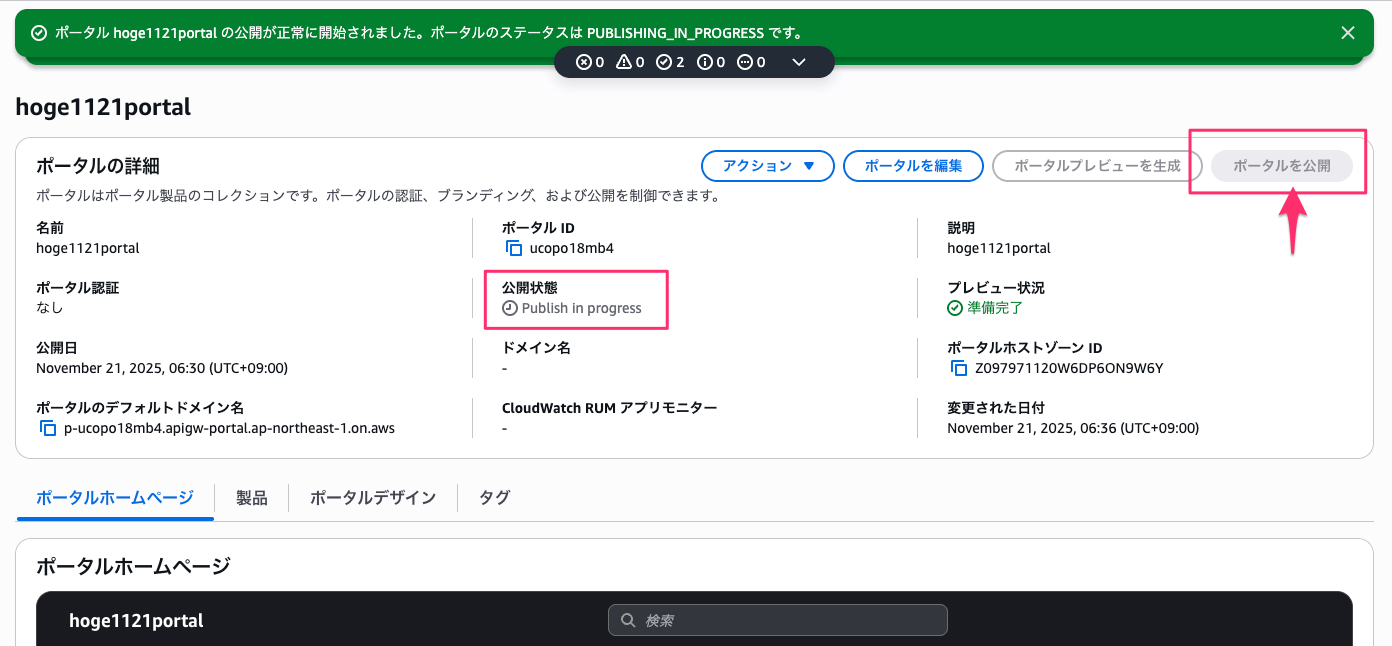Viewport: 1392px width, 646px height.
Task: Select the タグ tab
Action: 494,498
